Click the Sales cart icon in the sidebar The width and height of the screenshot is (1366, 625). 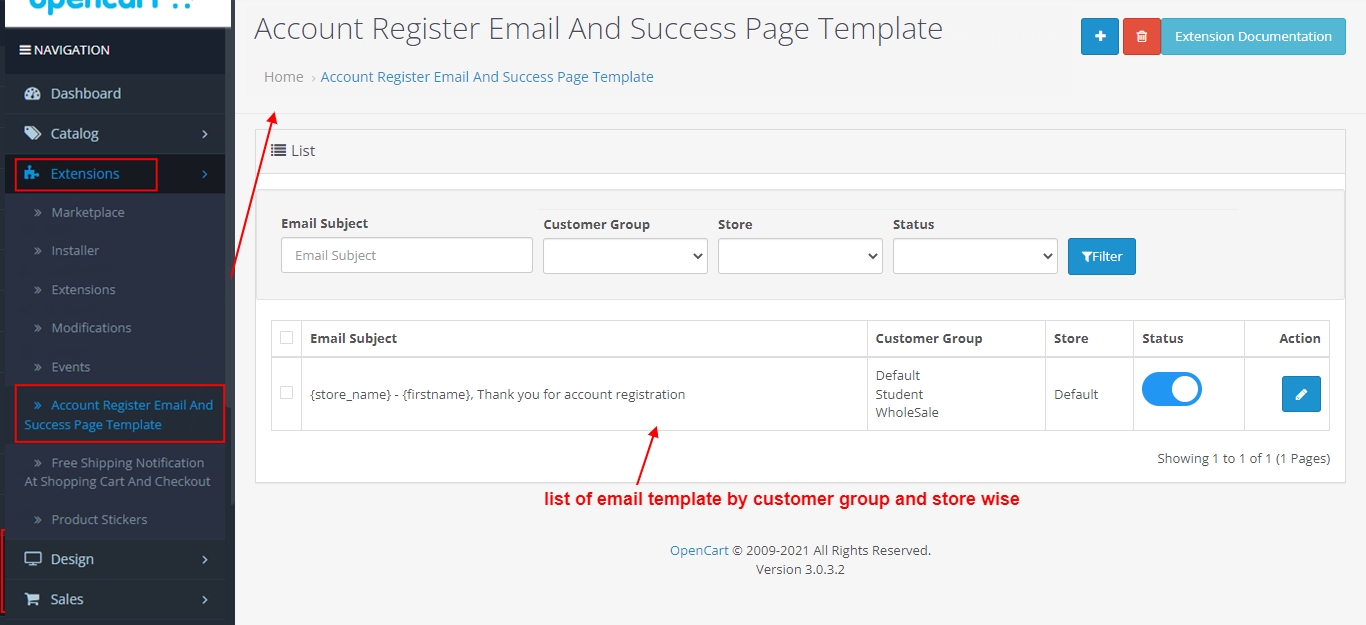pyautogui.click(x=32, y=599)
